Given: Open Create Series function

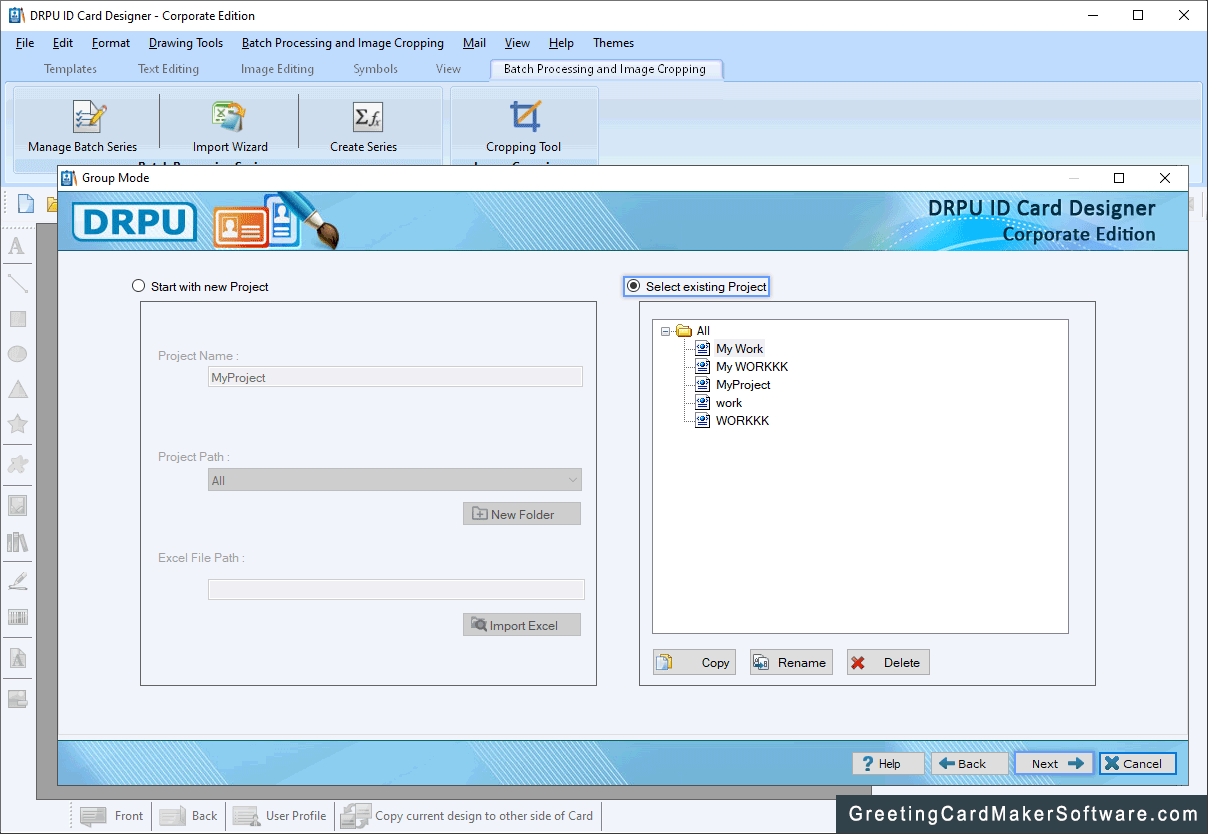Looking at the screenshot, I should [364, 126].
